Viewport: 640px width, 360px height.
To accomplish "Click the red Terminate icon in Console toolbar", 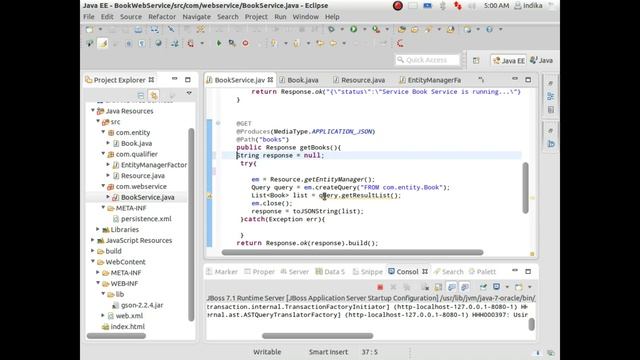I will [380, 287].
